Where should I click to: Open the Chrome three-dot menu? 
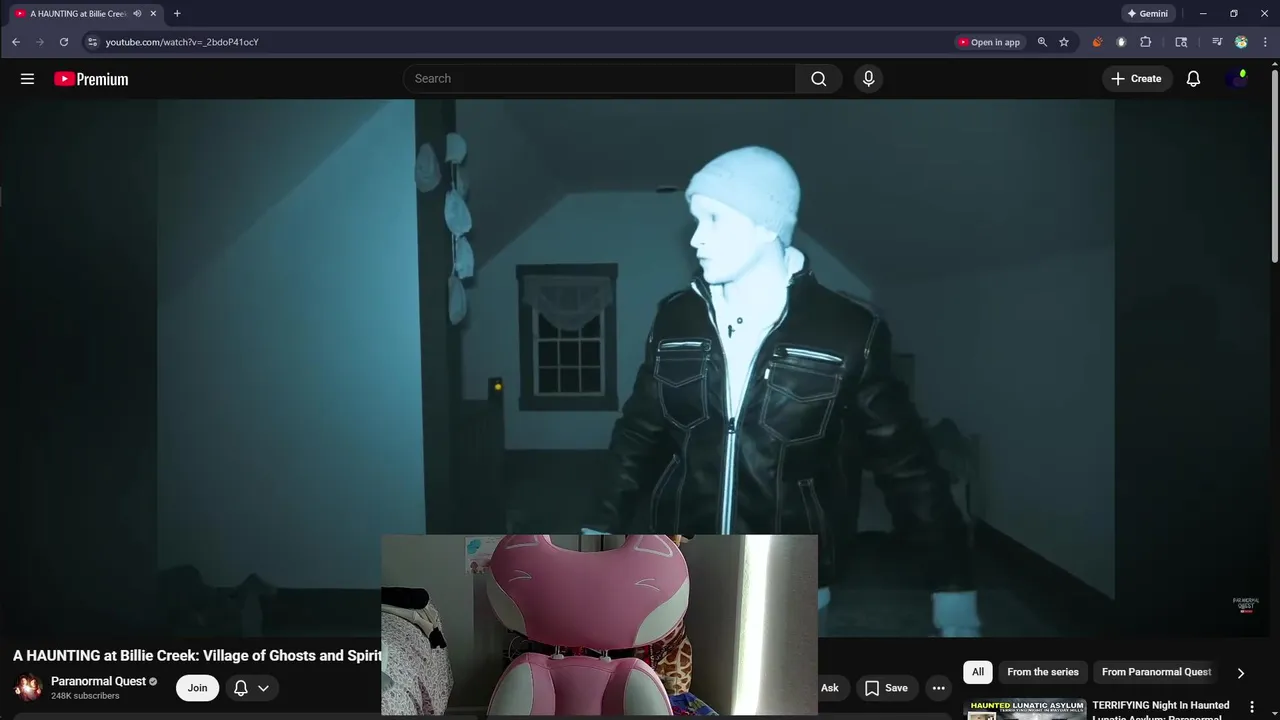(1266, 42)
